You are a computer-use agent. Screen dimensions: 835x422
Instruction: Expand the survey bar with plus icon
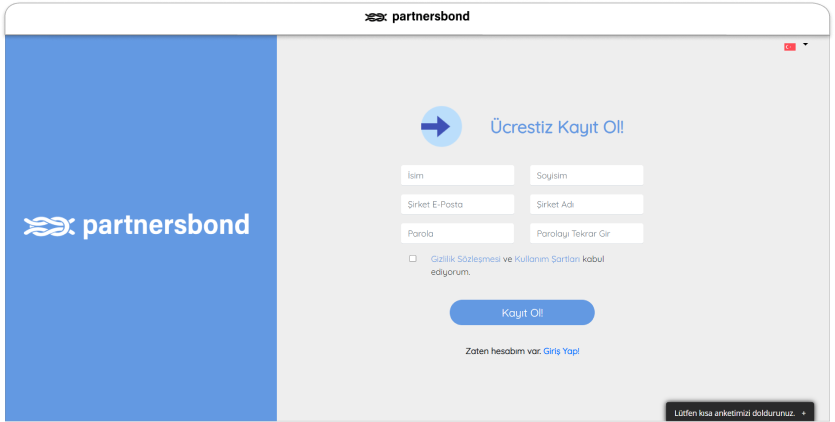tap(803, 412)
